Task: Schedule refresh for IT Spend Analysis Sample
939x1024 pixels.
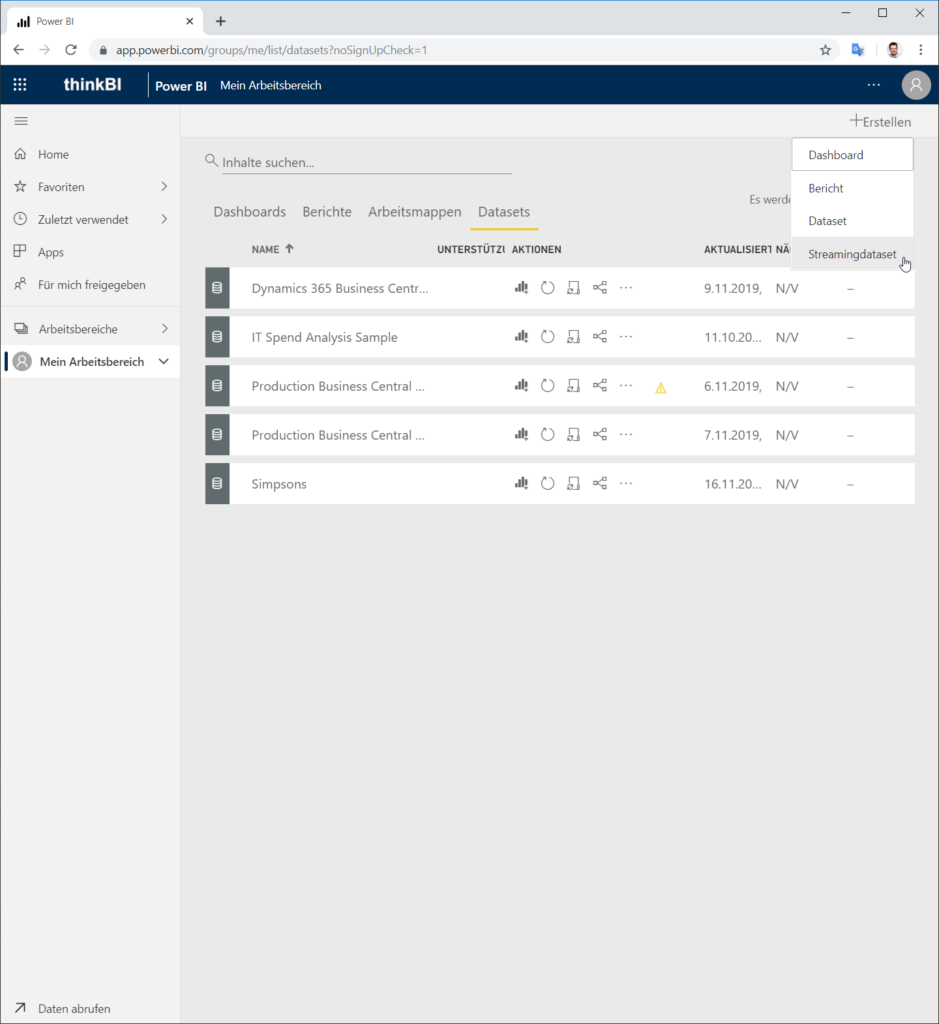Action: coord(573,337)
